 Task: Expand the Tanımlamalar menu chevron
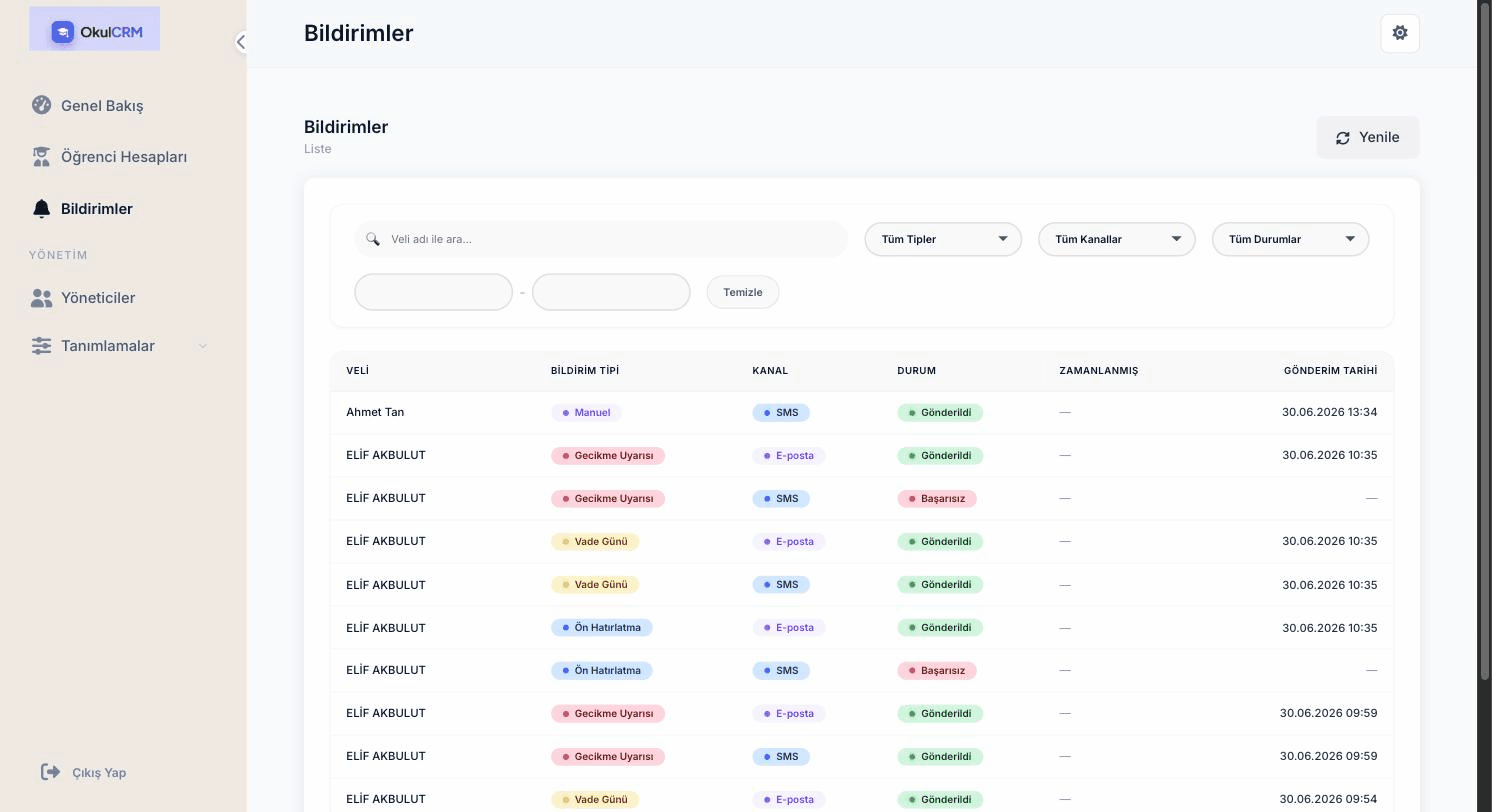coord(202,346)
